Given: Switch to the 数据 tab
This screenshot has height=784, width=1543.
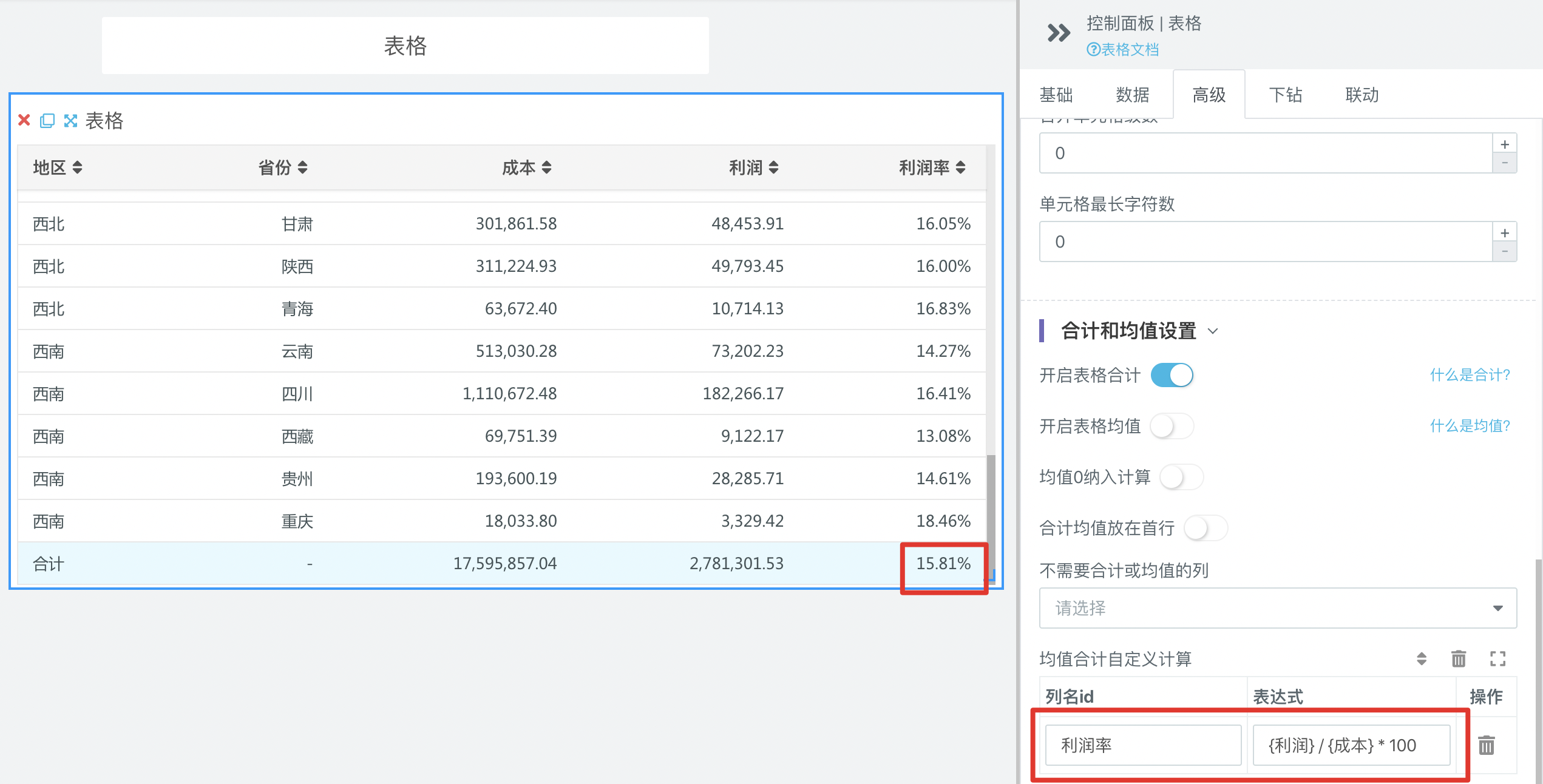Looking at the screenshot, I should (1132, 95).
